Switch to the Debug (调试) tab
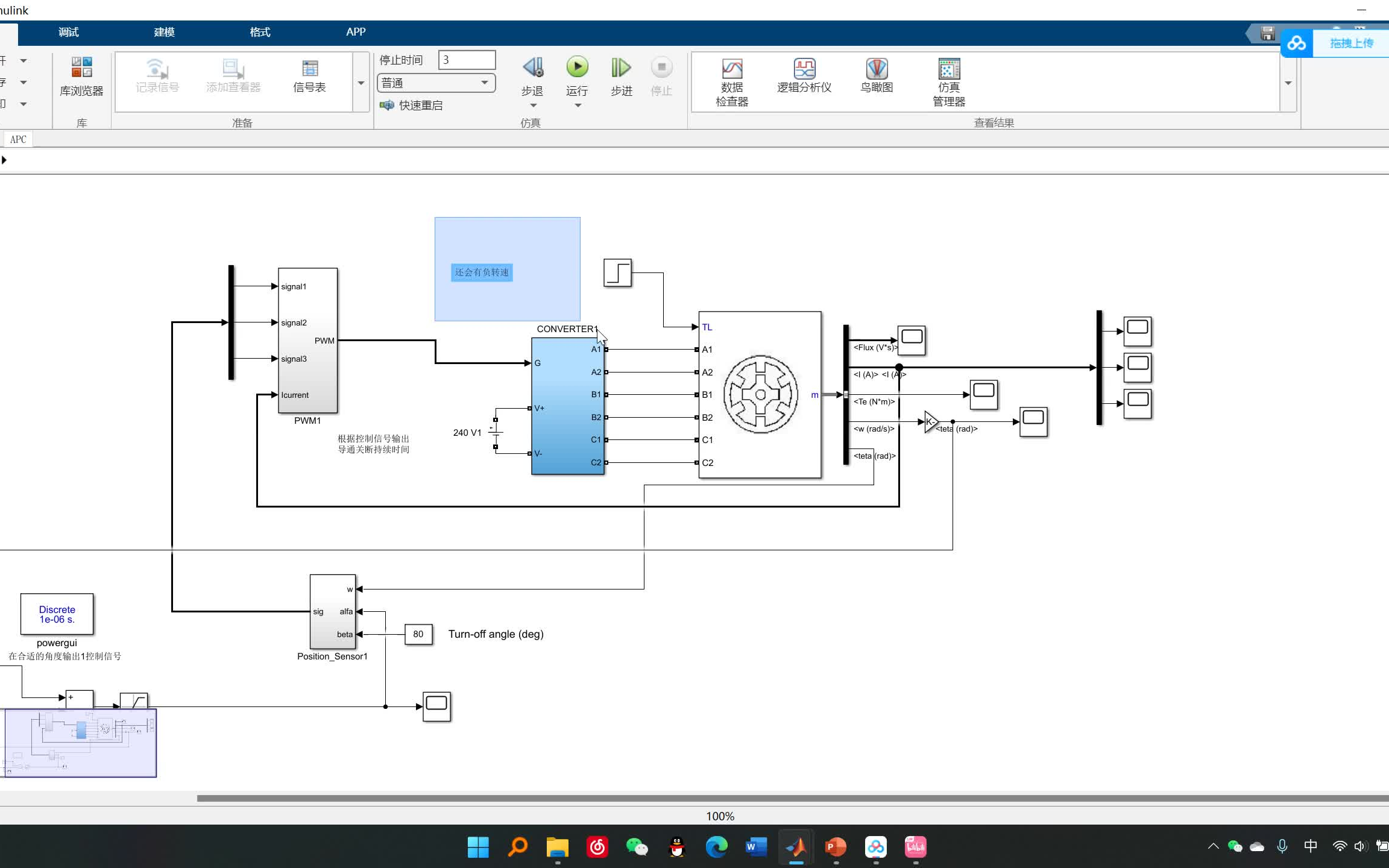Image resolution: width=1389 pixels, height=868 pixels. [x=68, y=32]
